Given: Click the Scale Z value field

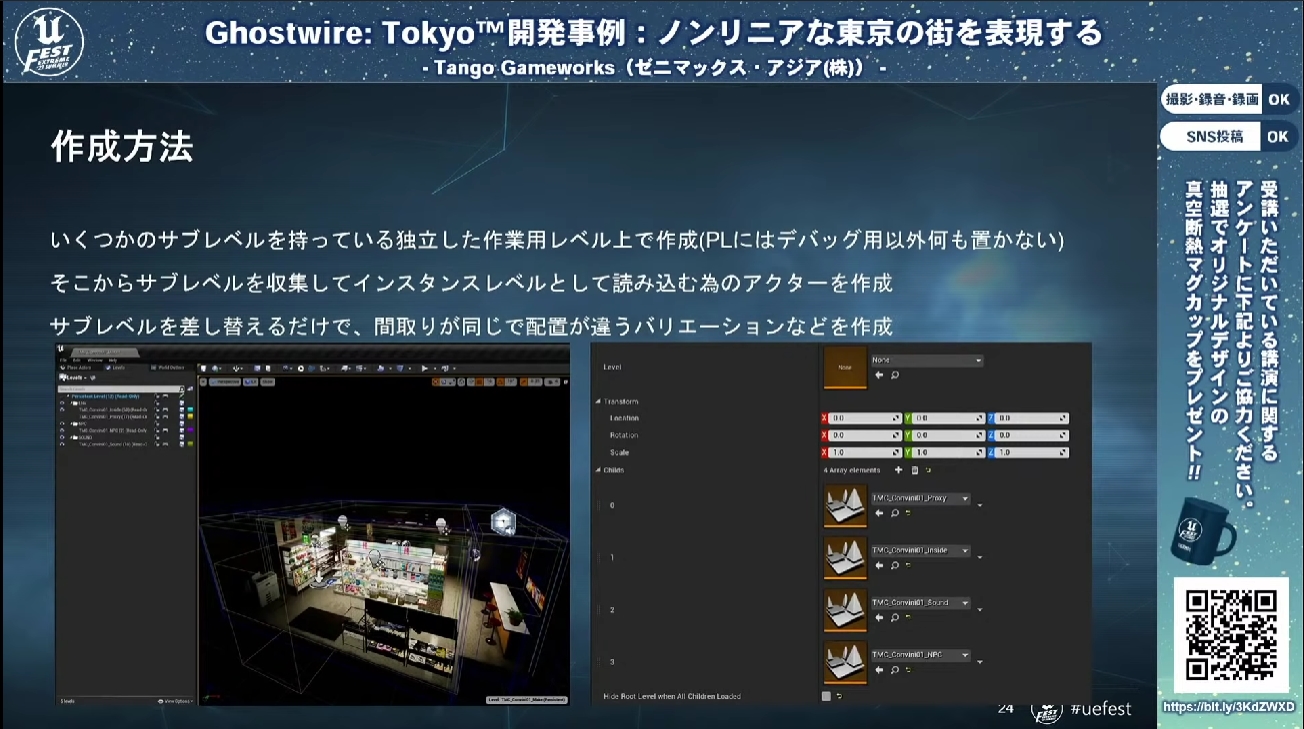Looking at the screenshot, I should click(x=1033, y=453).
